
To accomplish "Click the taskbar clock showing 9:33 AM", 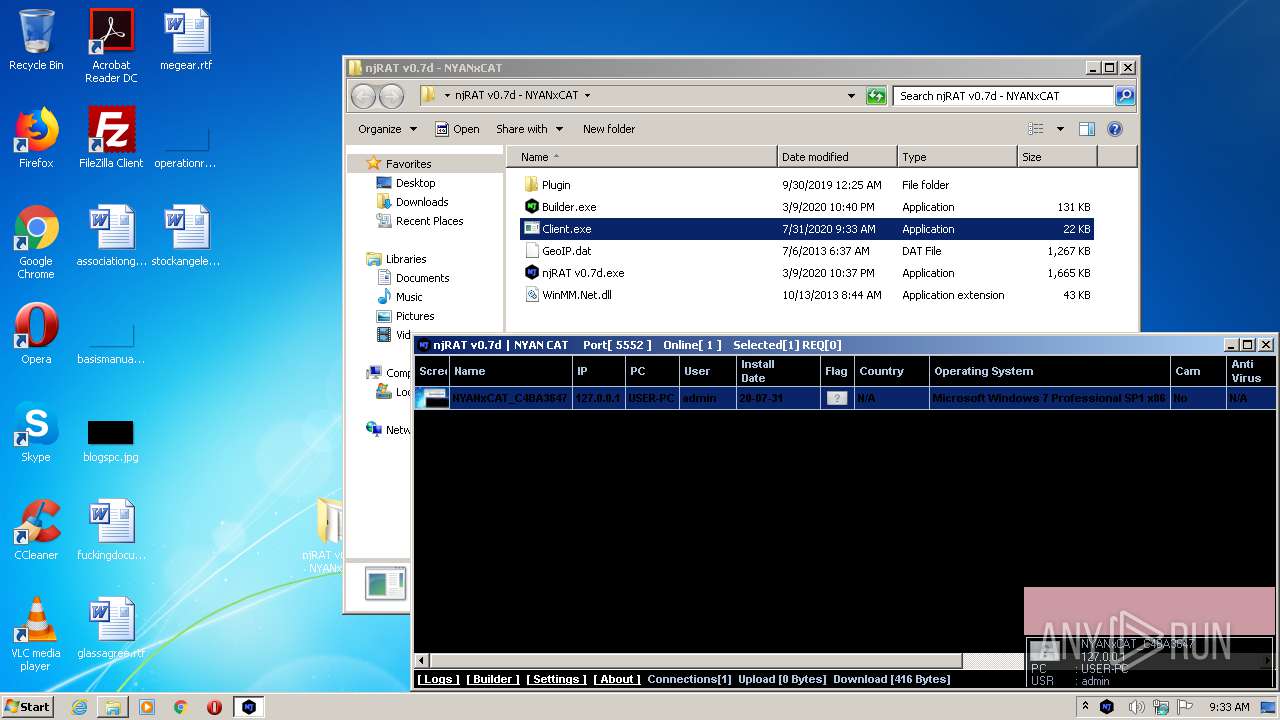I will click(1229, 707).
